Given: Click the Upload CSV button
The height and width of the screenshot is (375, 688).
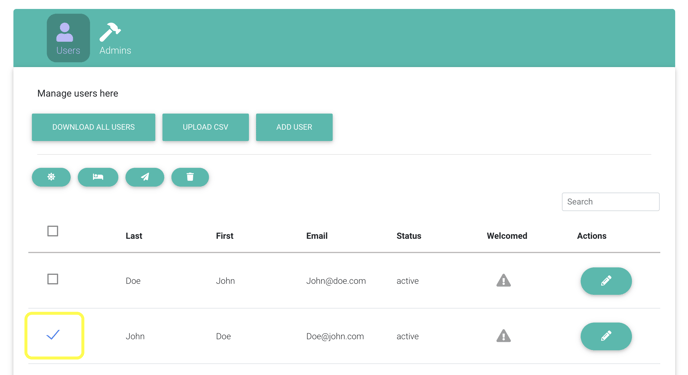Looking at the screenshot, I should click(x=205, y=127).
